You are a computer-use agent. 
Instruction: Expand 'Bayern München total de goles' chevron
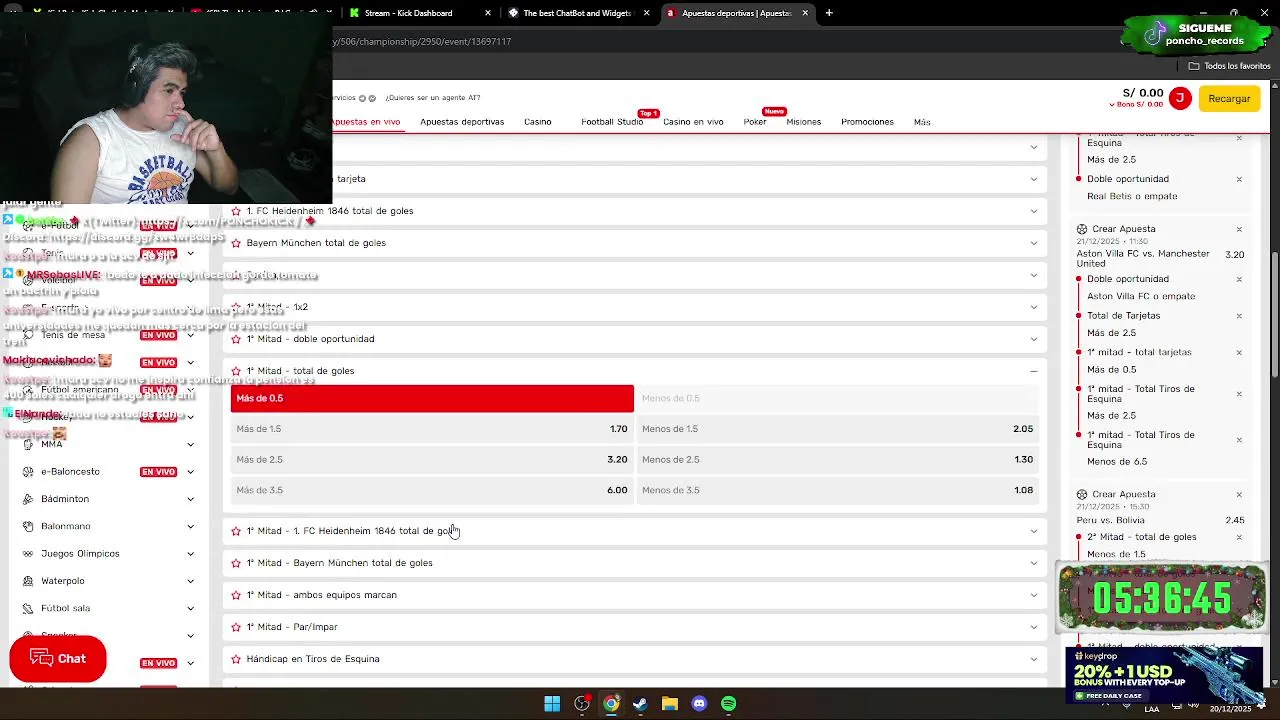pos(1034,243)
